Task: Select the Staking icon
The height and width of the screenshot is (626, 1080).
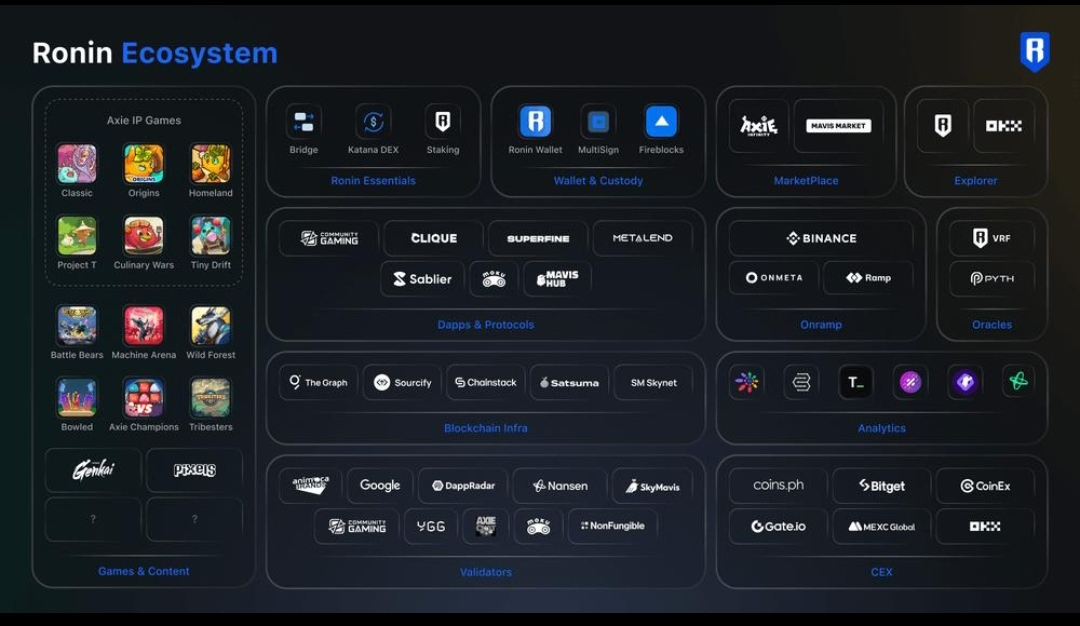Action: pos(442,122)
